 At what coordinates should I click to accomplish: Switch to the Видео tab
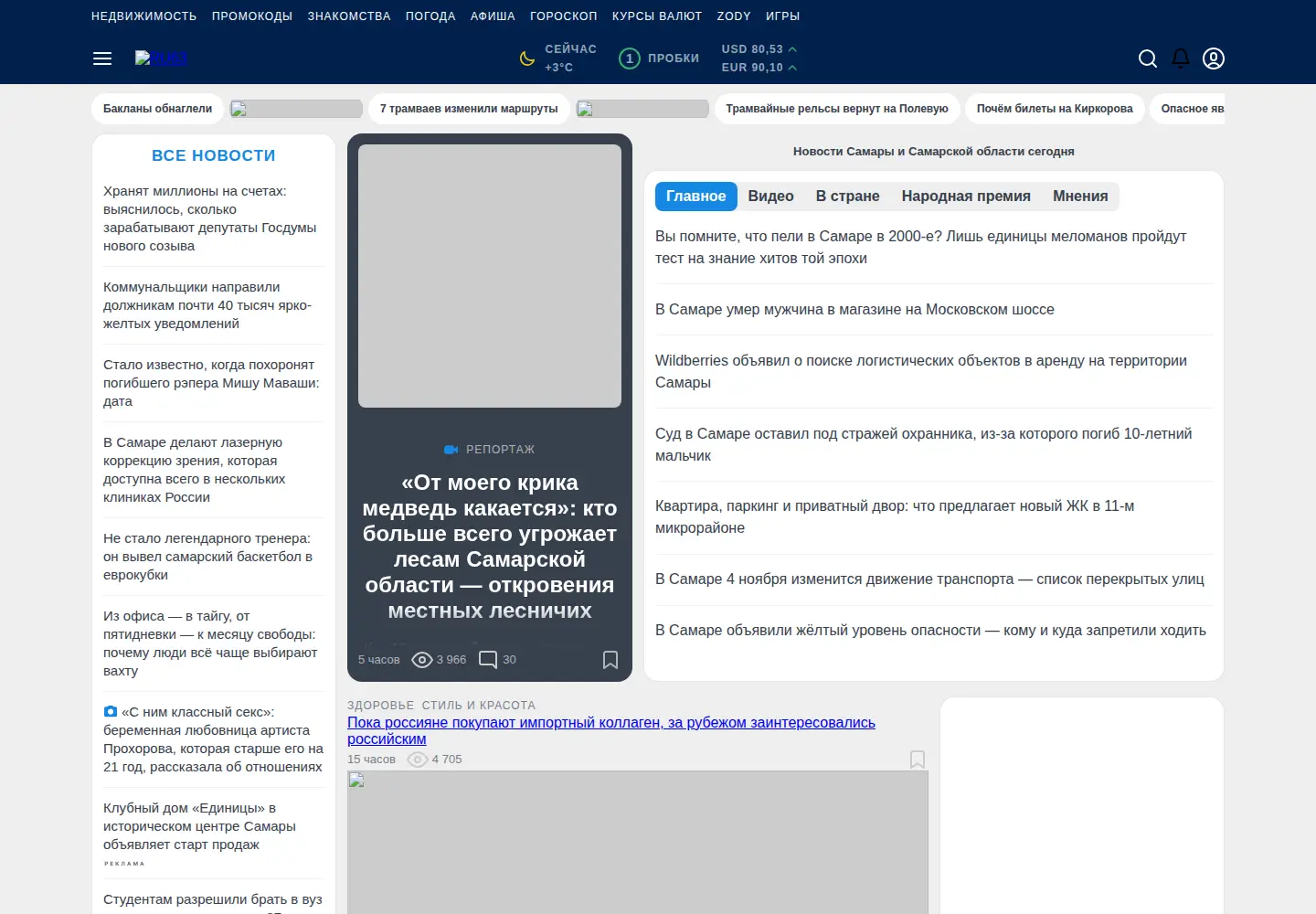coord(771,197)
